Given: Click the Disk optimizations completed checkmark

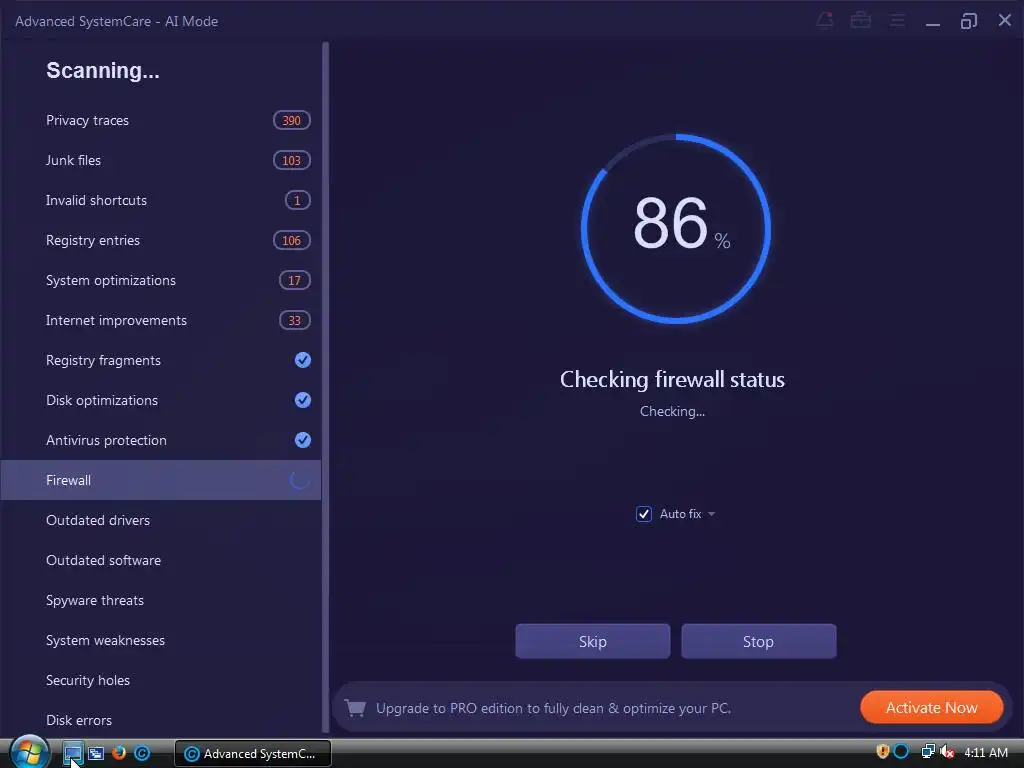Looking at the screenshot, I should (x=302, y=400).
